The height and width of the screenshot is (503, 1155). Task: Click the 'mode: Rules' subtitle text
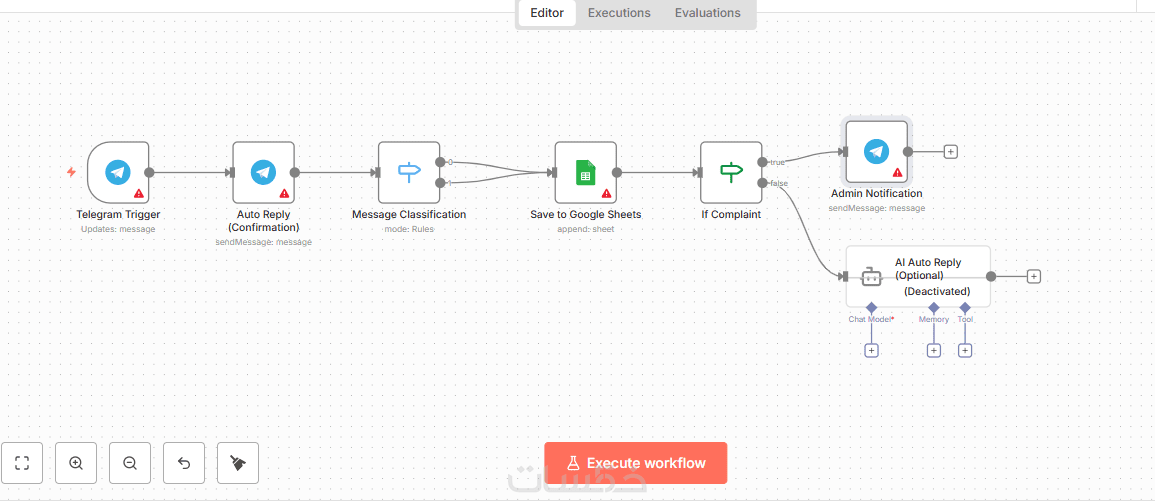[x=409, y=229]
